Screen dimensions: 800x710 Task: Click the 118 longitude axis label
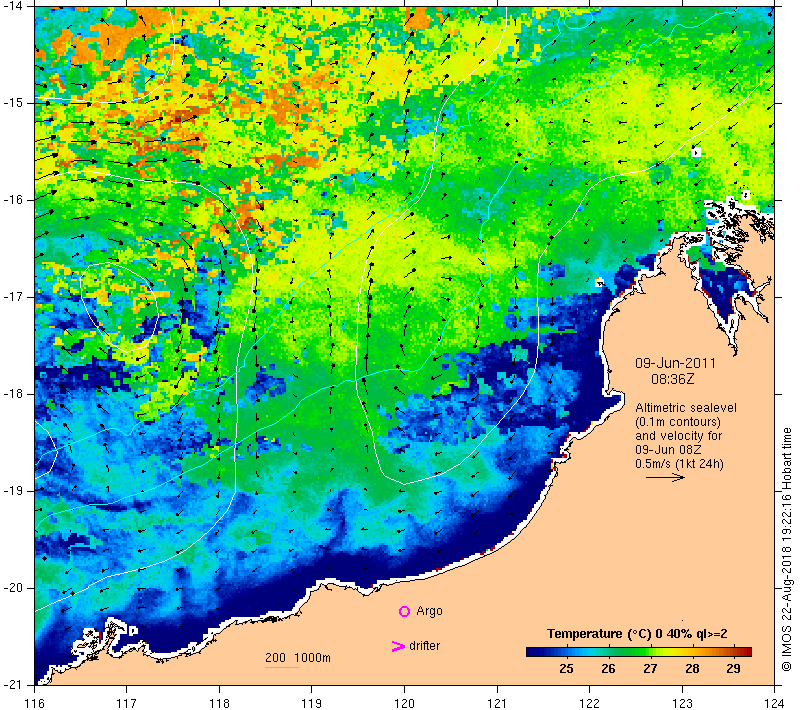(219, 703)
